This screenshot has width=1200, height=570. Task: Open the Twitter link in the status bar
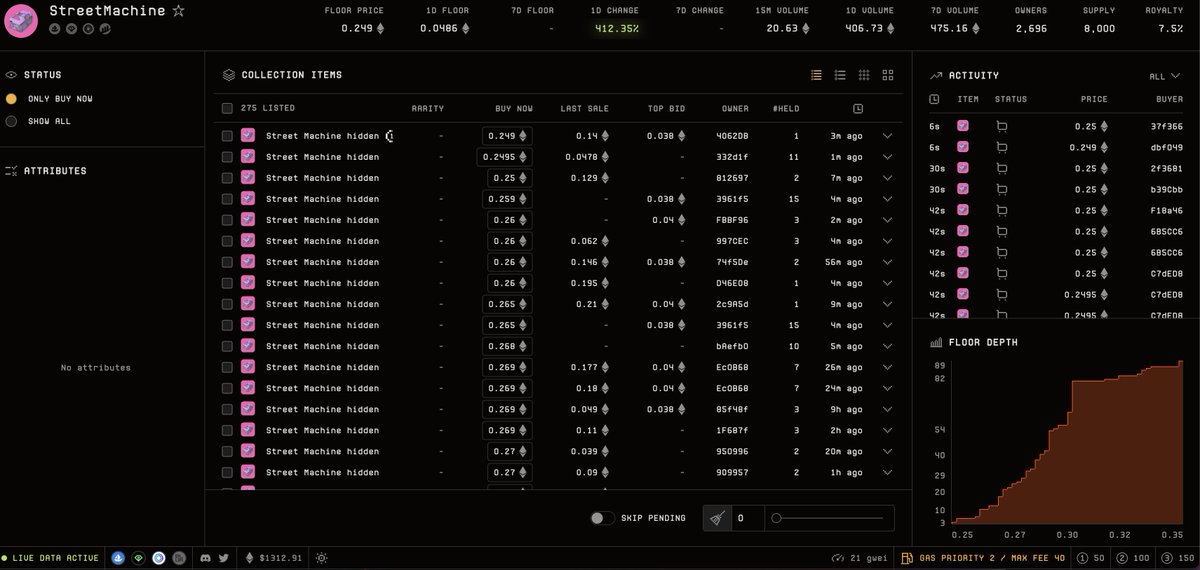click(223, 557)
